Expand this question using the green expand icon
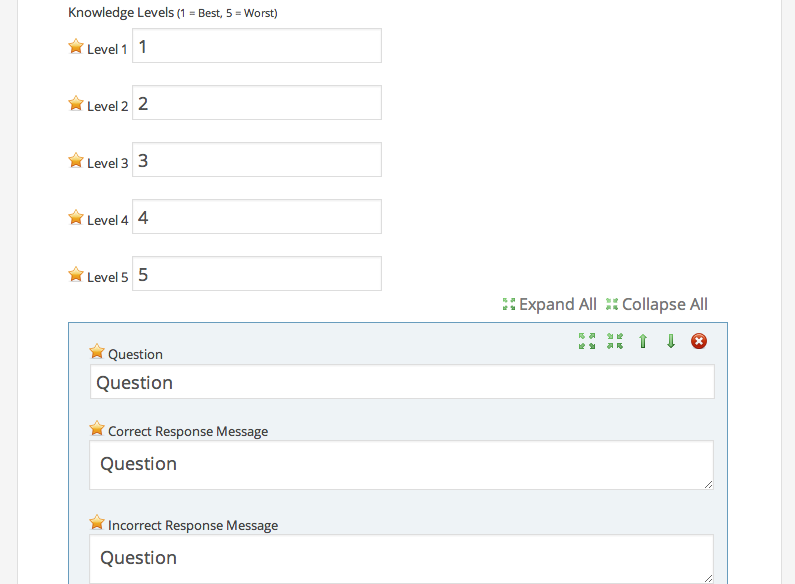This screenshot has width=795, height=584. point(587,341)
